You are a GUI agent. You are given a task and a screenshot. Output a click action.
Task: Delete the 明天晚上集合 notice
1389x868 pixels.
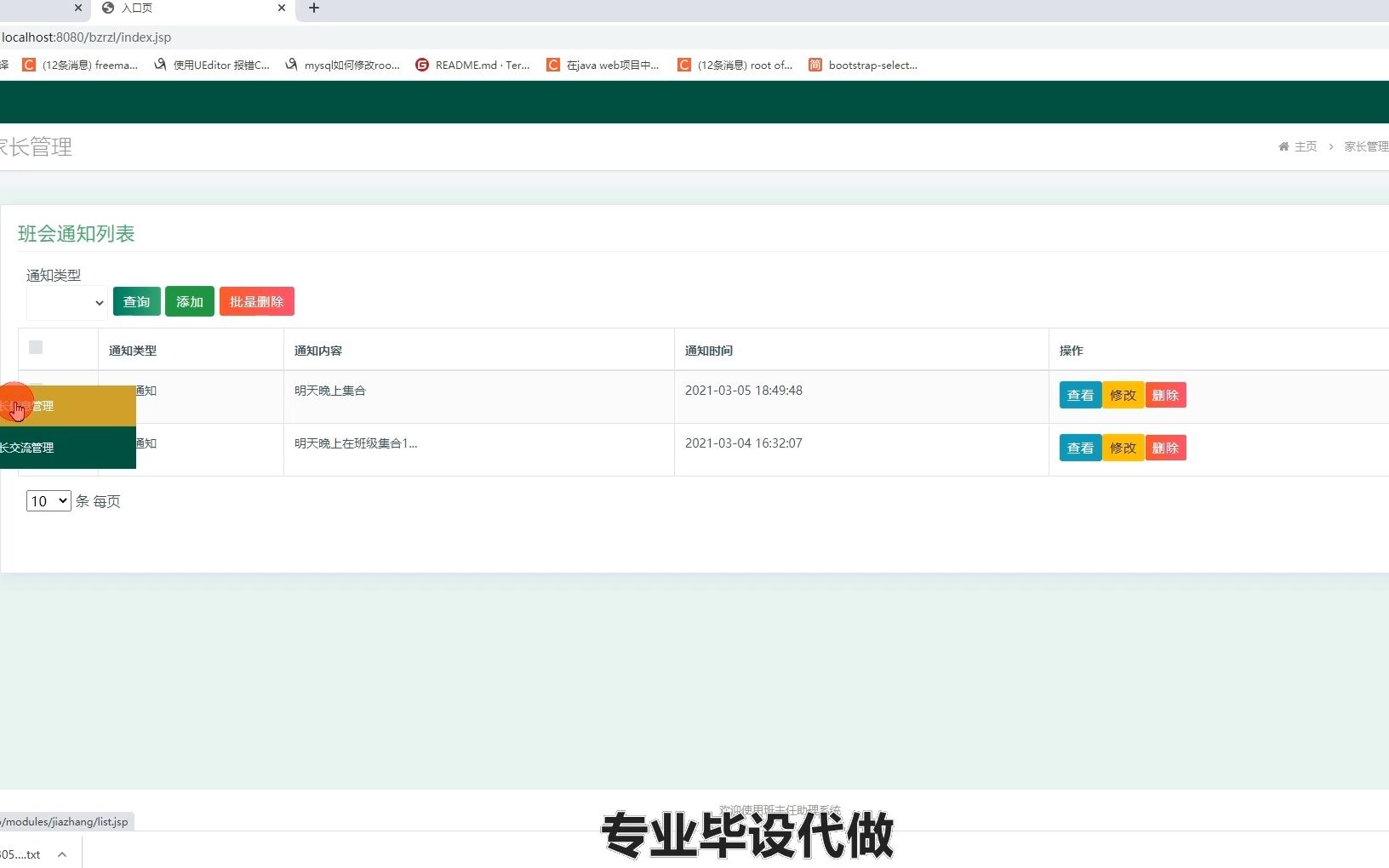[x=1165, y=395]
